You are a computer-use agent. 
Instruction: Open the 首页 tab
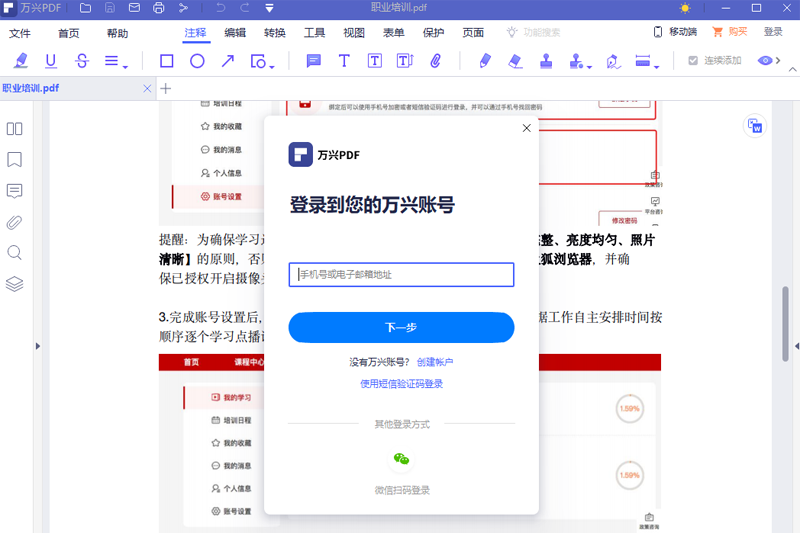[68, 33]
